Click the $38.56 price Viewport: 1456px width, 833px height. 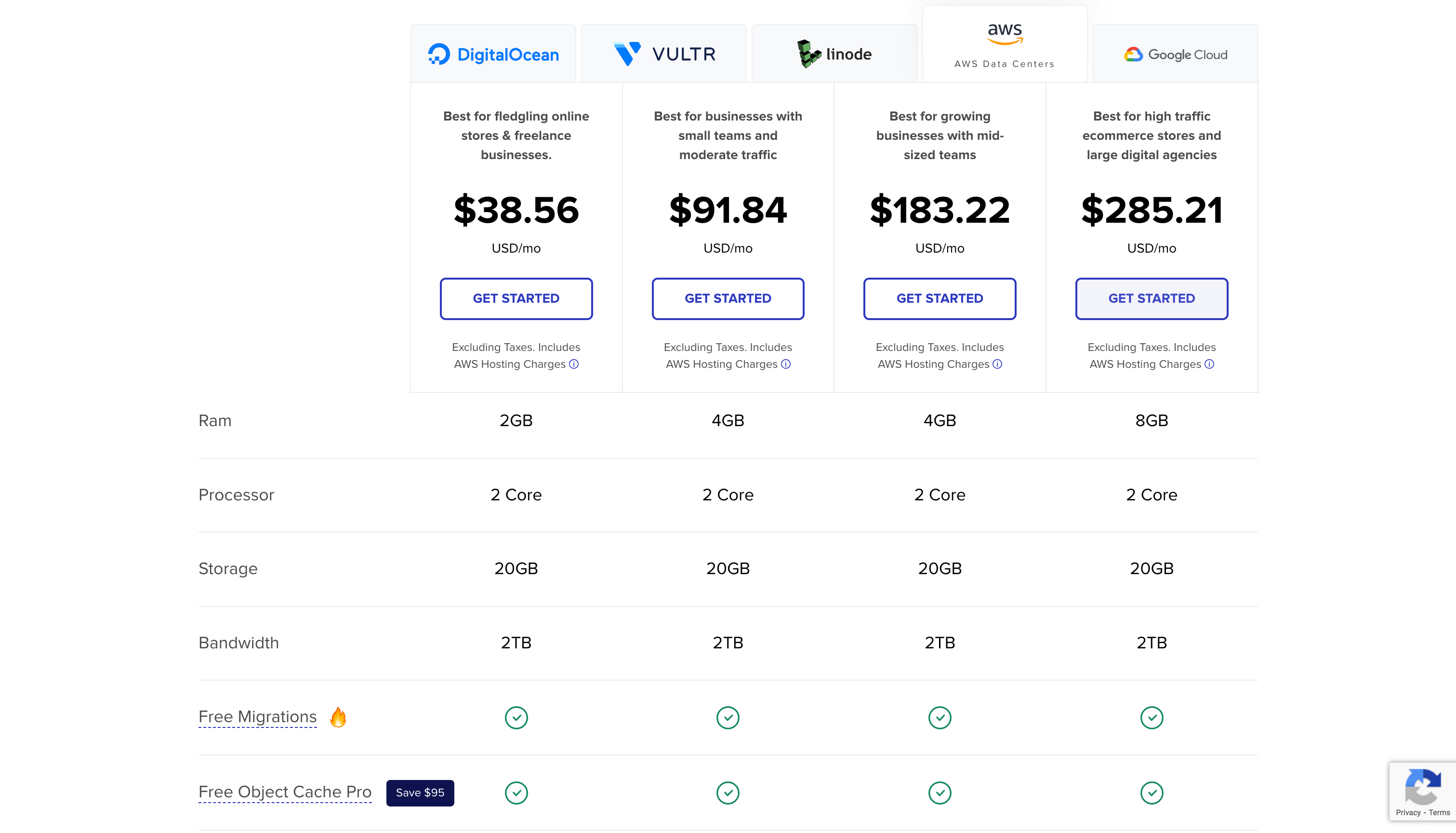pos(516,209)
